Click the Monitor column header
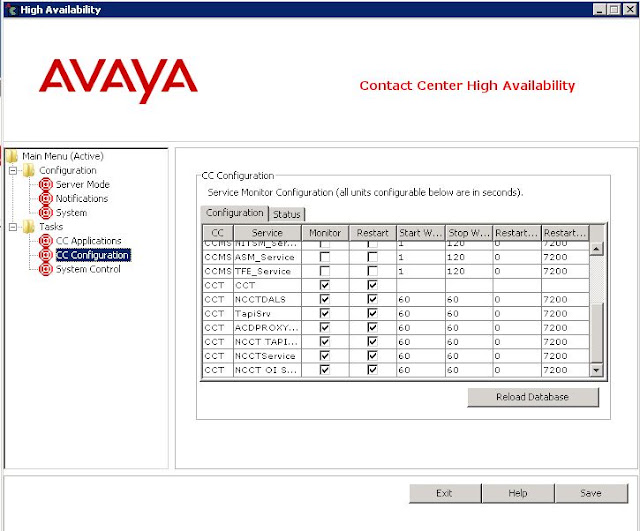The height and width of the screenshot is (531, 640). coord(325,233)
